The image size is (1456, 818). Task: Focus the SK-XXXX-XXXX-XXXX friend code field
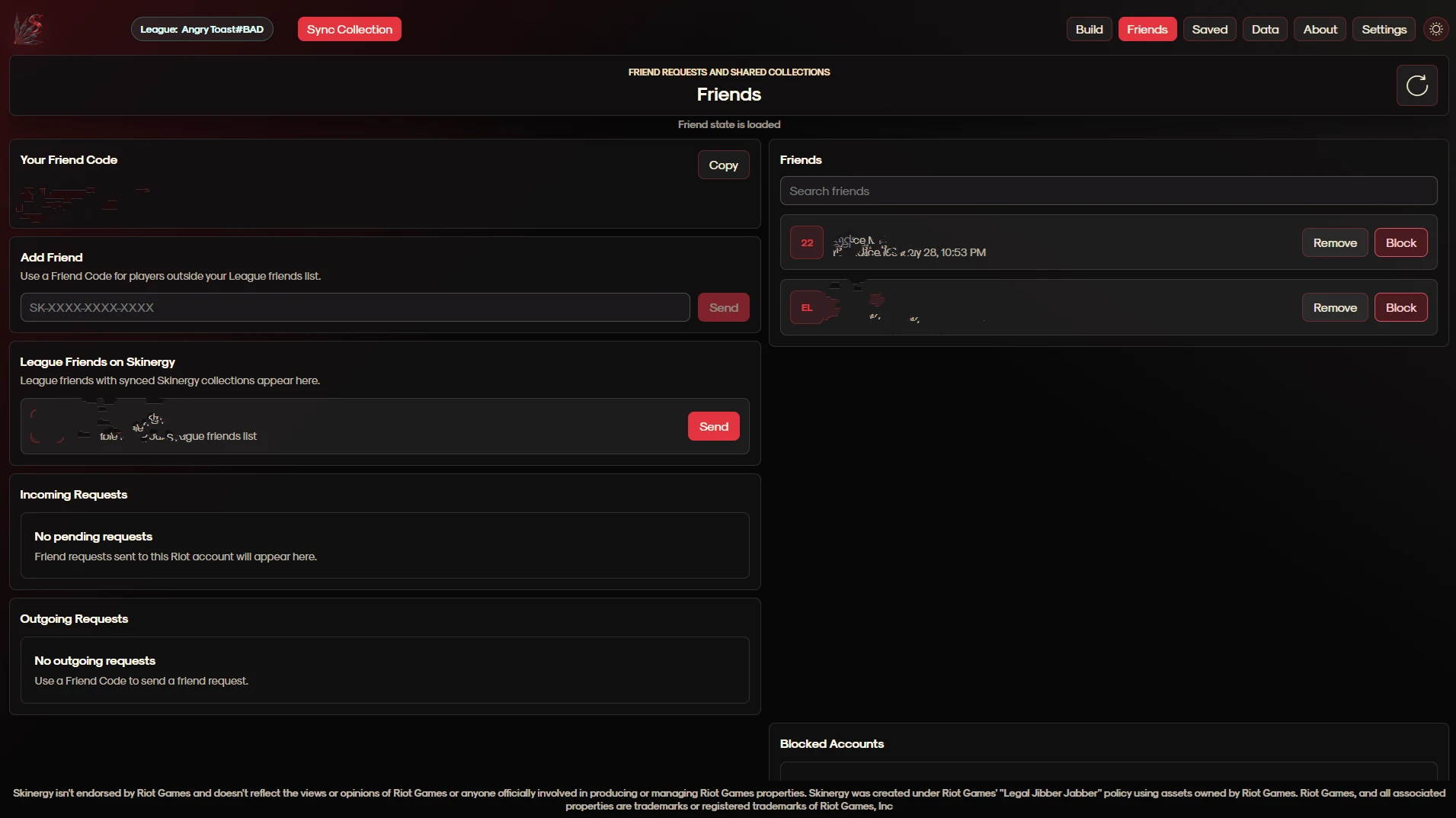[355, 307]
